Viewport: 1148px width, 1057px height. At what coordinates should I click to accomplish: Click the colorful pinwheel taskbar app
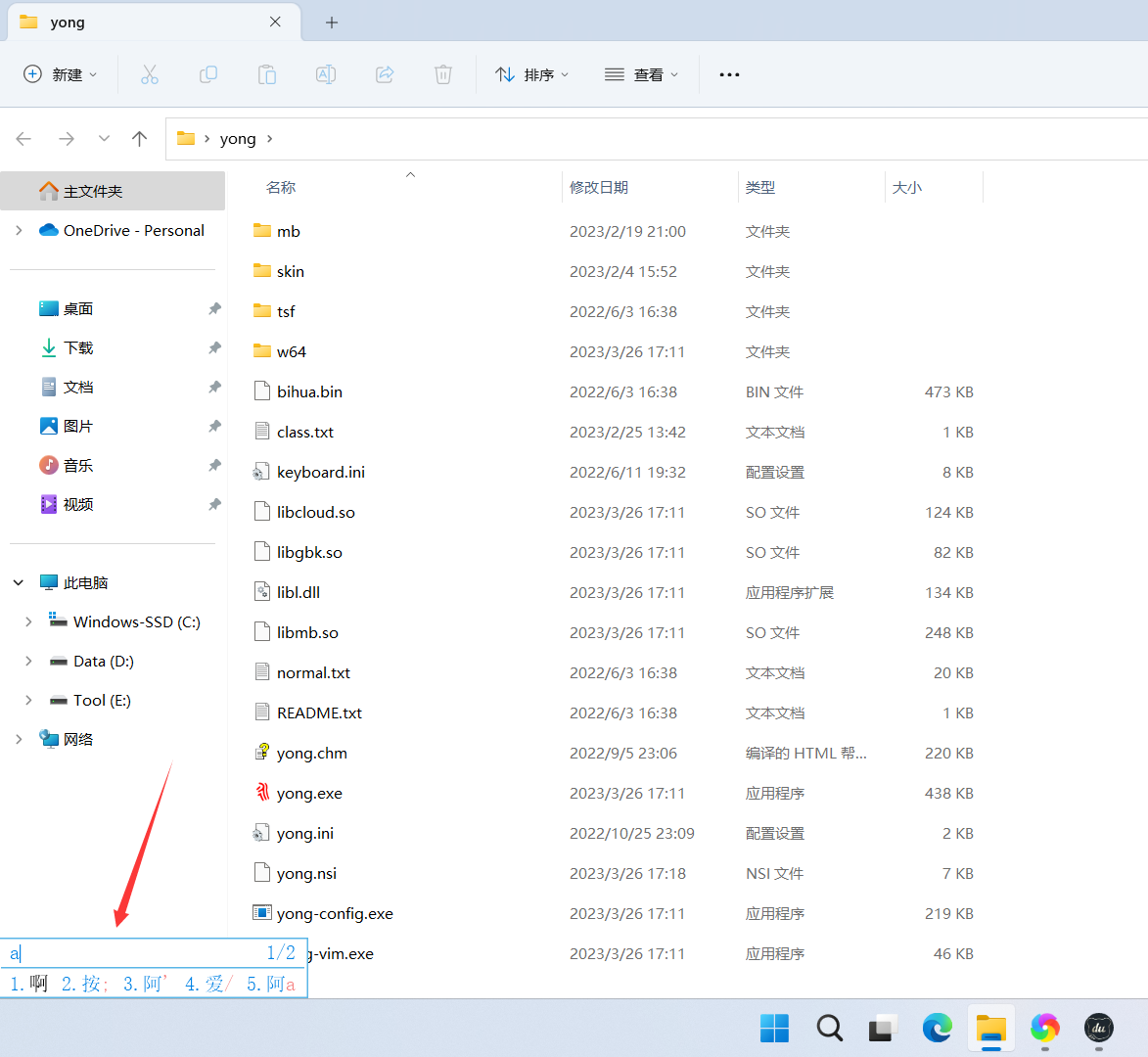tap(1045, 1028)
